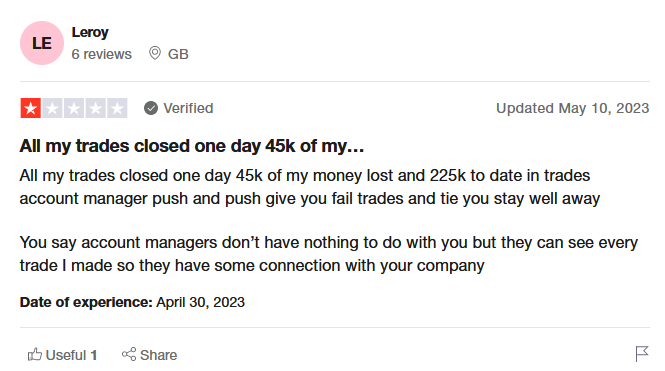Click the thumbs-up Useful icon
The width and height of the screenshot is (665, 371).
(x=35, y=354)
